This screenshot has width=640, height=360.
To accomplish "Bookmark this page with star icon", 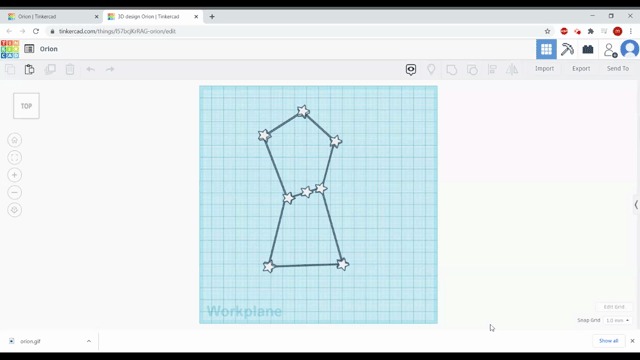I will [547, 31].
